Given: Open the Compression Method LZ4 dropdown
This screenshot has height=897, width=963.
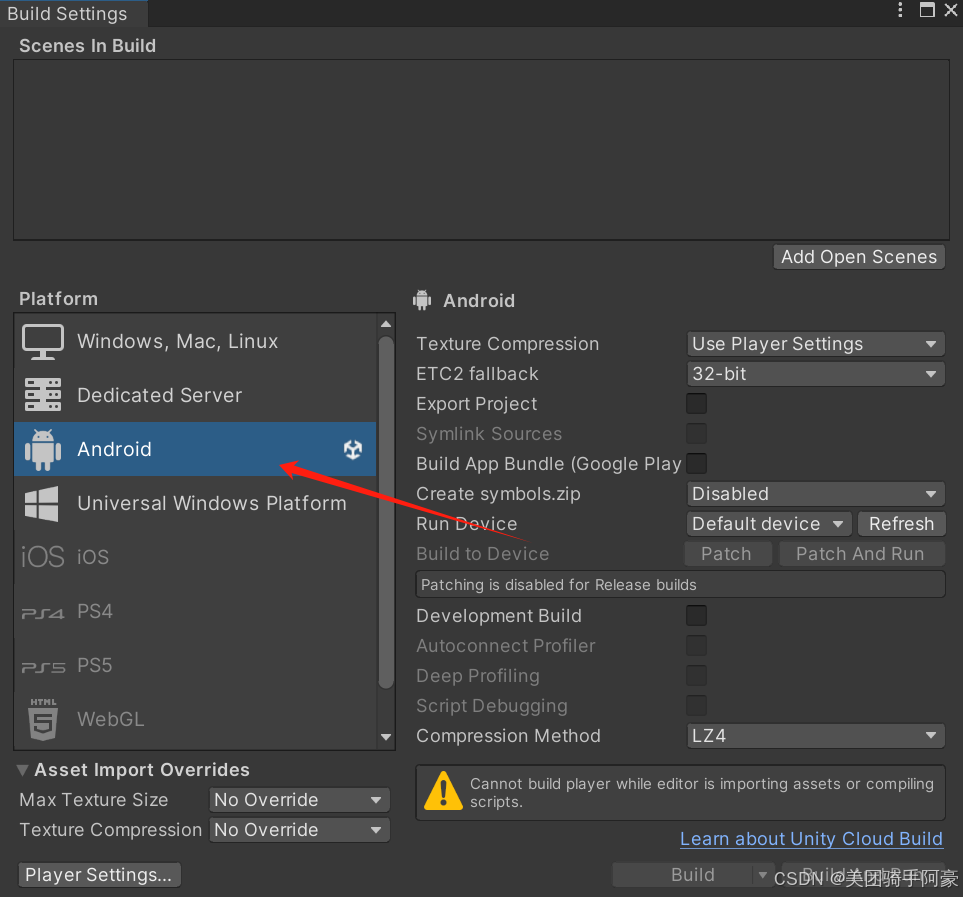Looking at the screenshot, I should pos(816,736).
